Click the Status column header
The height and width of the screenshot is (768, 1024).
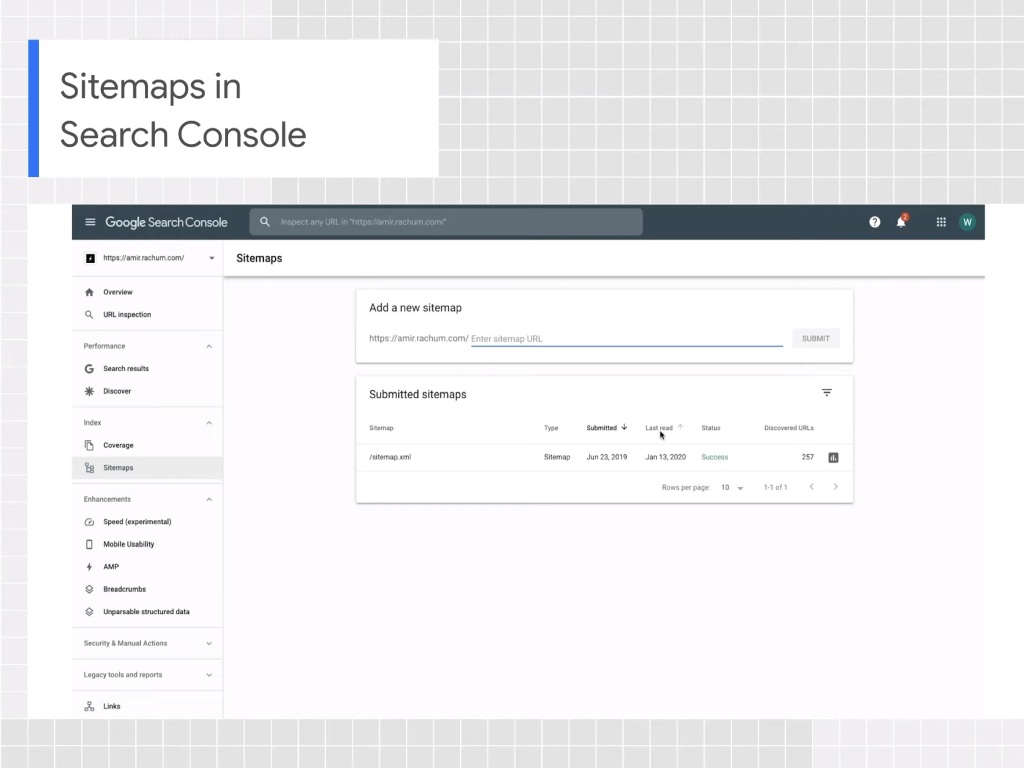point(711,428)
